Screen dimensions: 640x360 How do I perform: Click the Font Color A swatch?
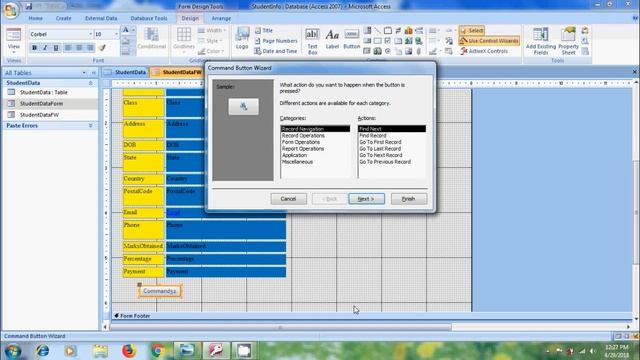click(x=126, y=31)
